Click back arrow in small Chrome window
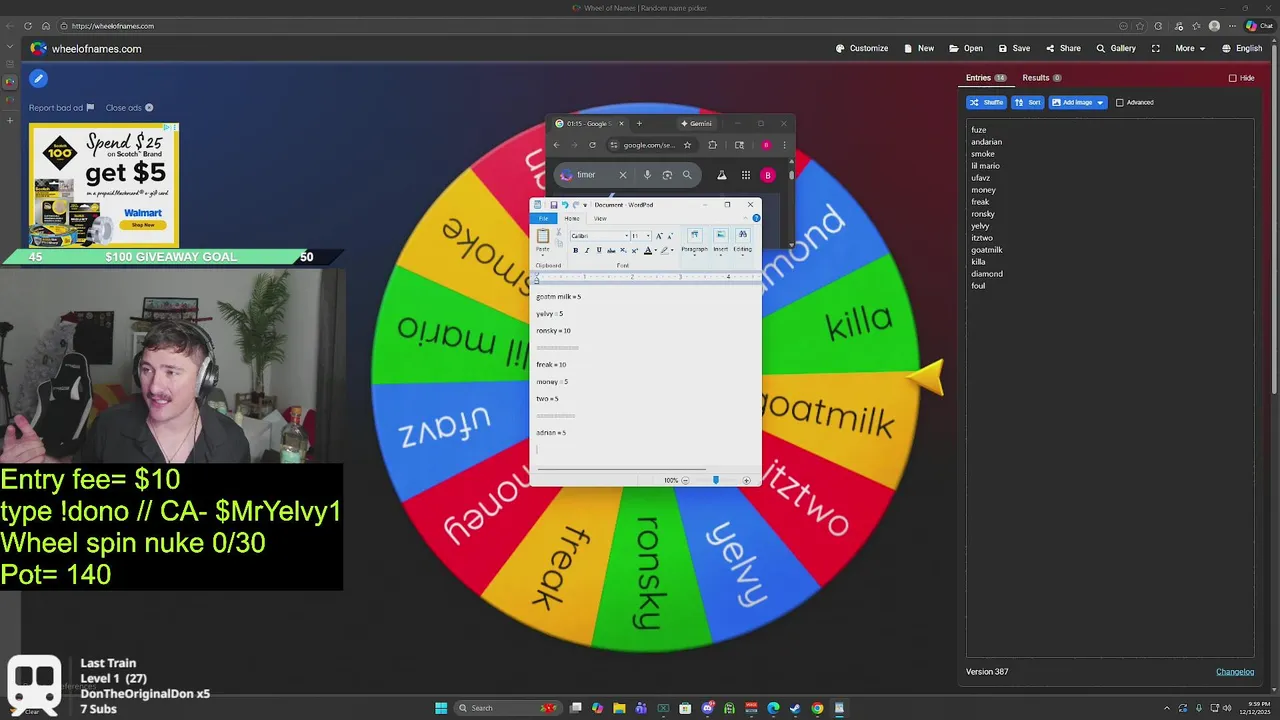Screen dimensions: 1280x720 pyautogui.click(x=557, y=145)
